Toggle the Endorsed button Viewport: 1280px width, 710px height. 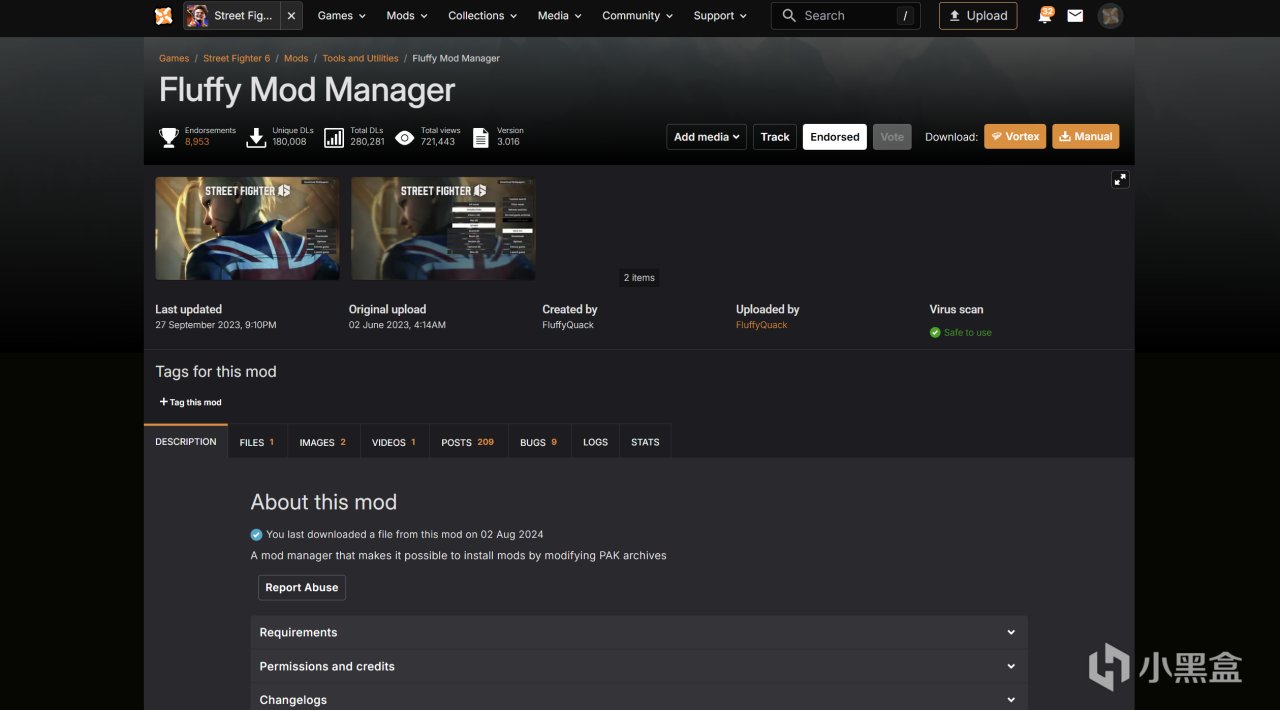click(835, 137)
